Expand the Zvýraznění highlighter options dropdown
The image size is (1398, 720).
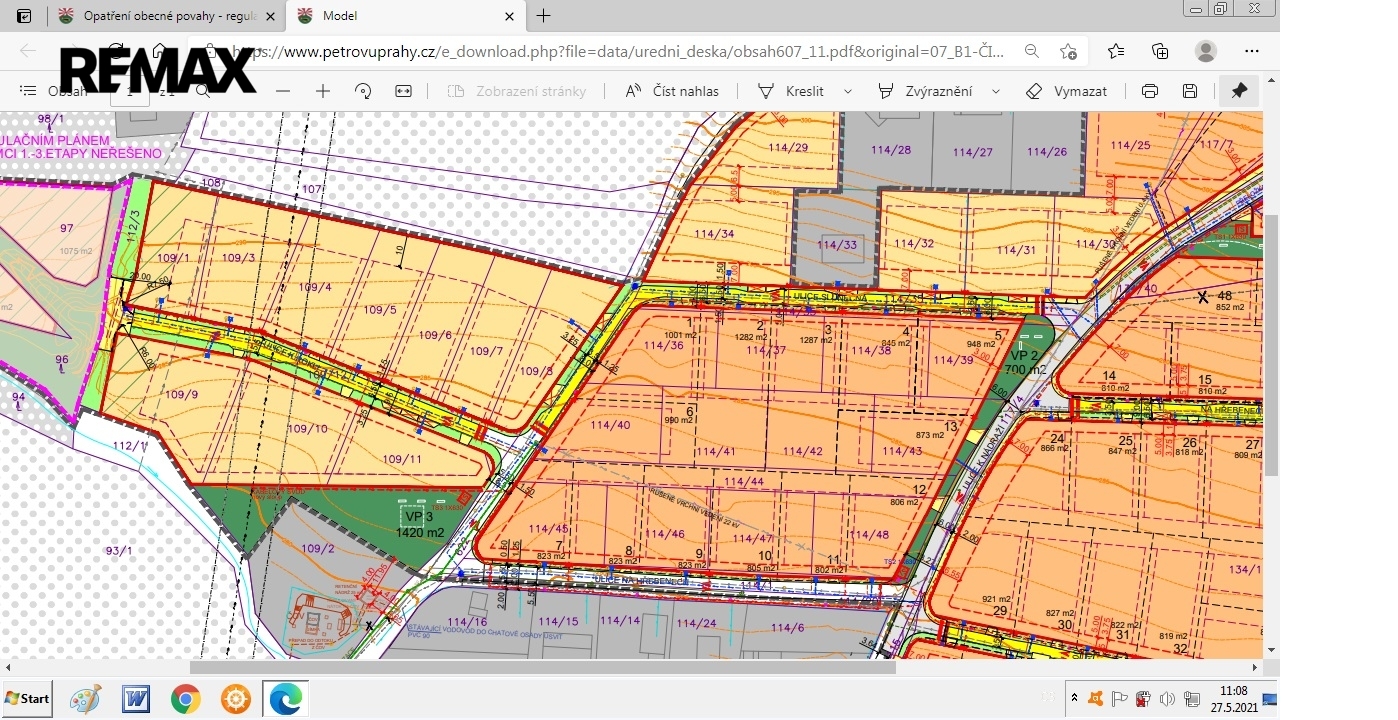(x=996, y=91)
